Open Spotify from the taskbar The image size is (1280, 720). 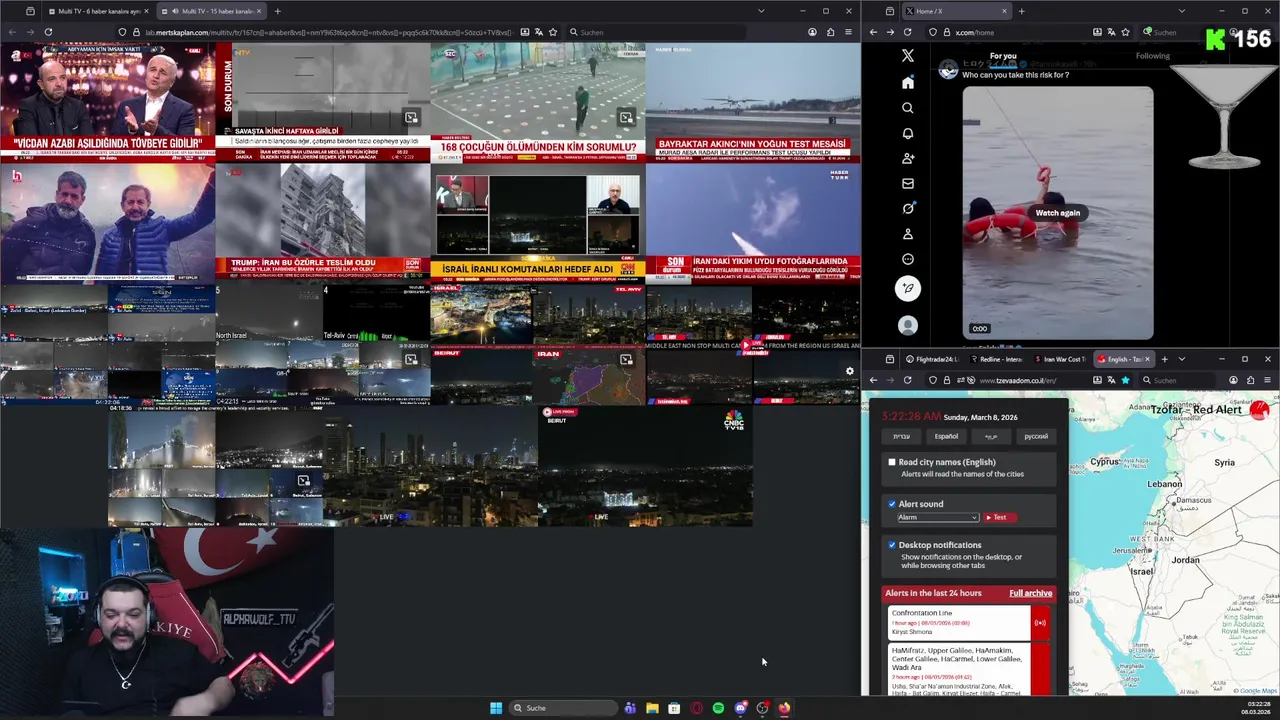click(x=718, y=708)
